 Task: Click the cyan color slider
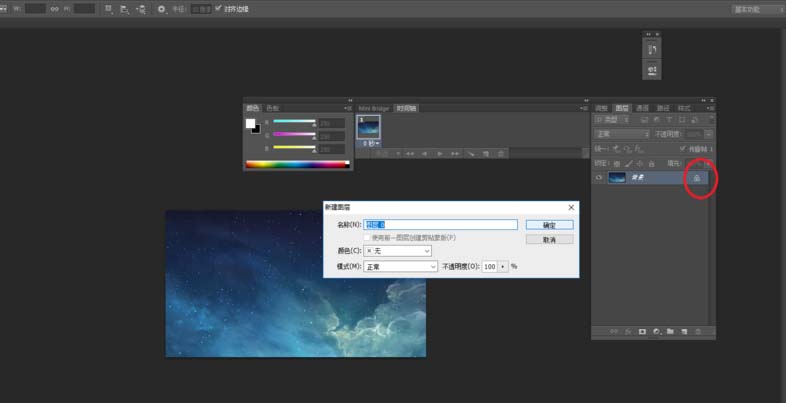tap(294, 121)
